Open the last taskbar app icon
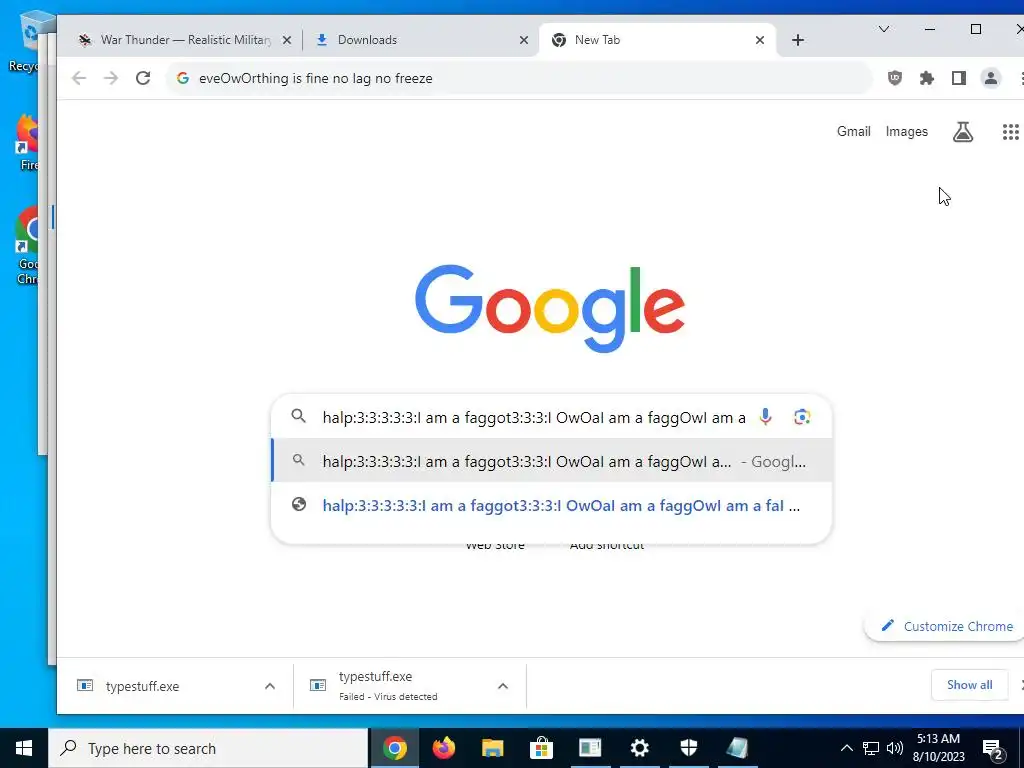 tap(737, 748)
